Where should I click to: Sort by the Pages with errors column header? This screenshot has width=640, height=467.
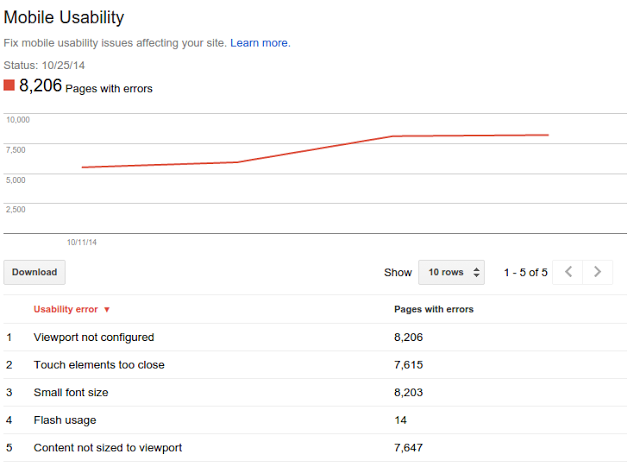click(x=434, y=309)
